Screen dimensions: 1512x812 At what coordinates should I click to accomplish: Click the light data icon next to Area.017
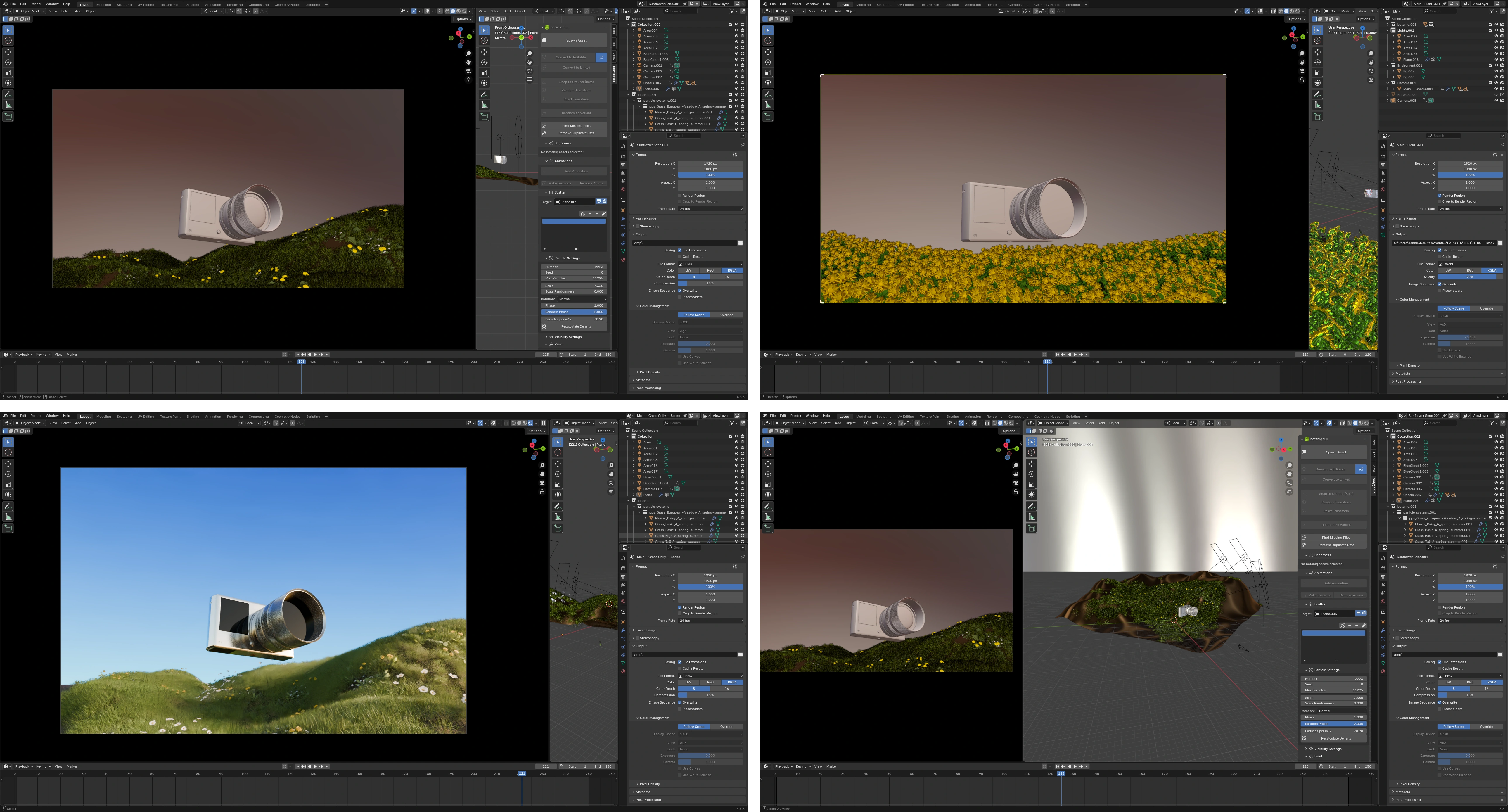(x=666, y=471)
